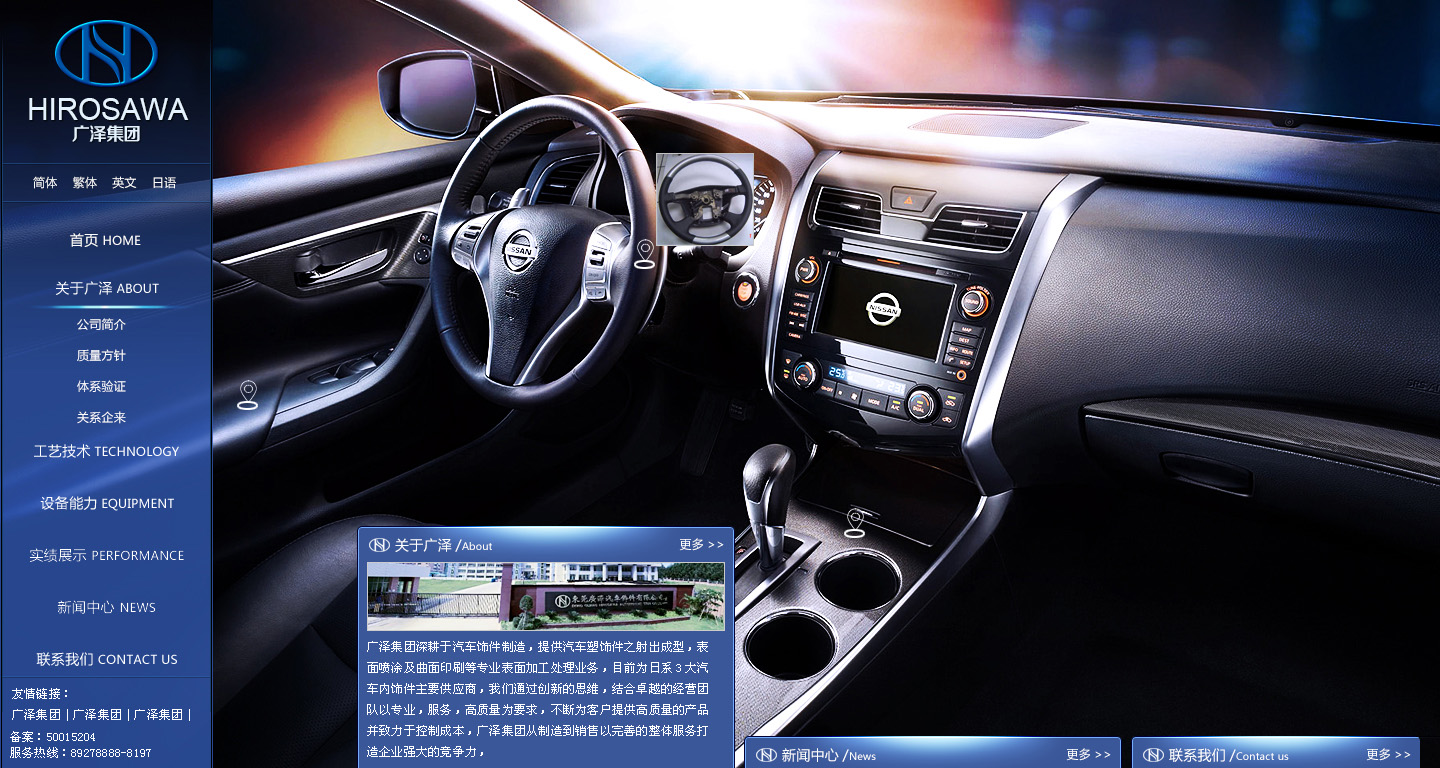Open 工艺技术 TECHNOLOGY section
The width and height of the screenshot is (1440, 768).
click(106, 451)
